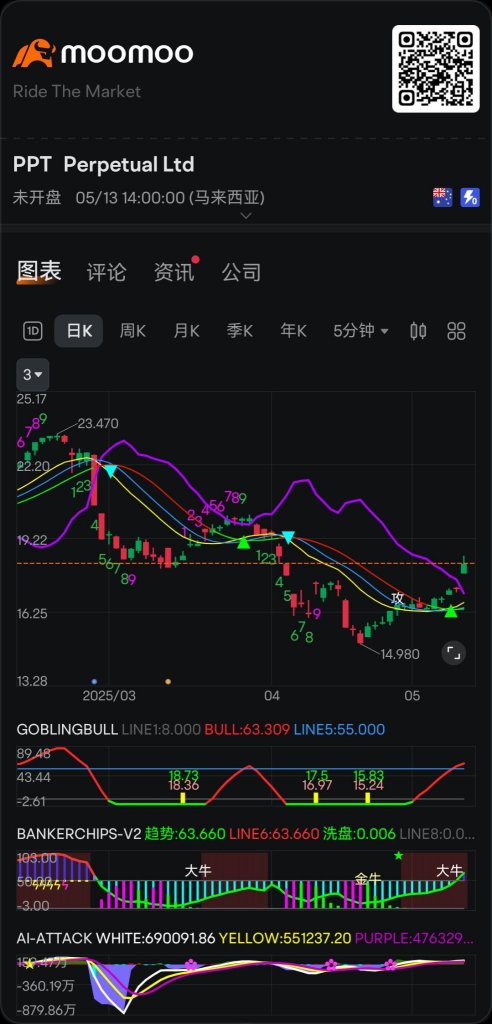492x1024 pixels.
Task: Tap the 14.980 low price label
Action: [x=399, y=654]
